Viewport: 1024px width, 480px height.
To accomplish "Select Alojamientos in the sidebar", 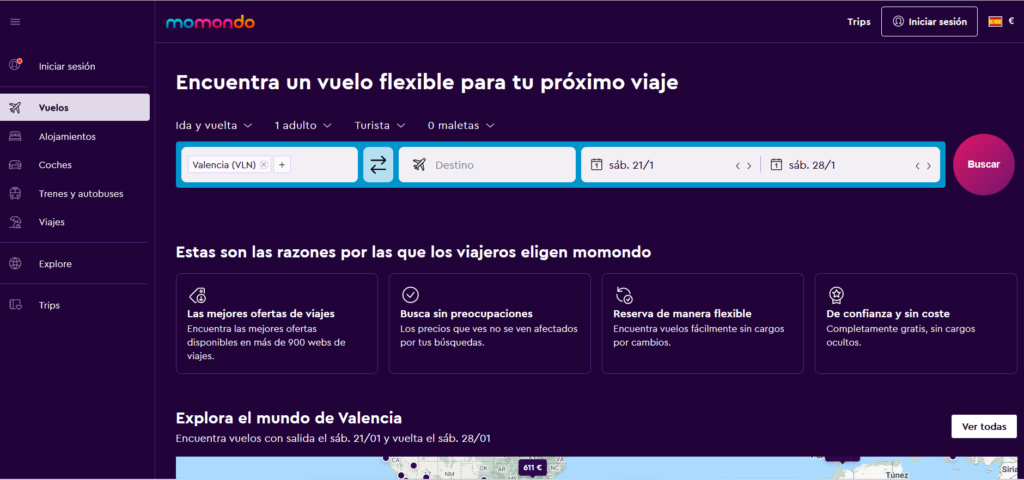I will click(75, 136).
